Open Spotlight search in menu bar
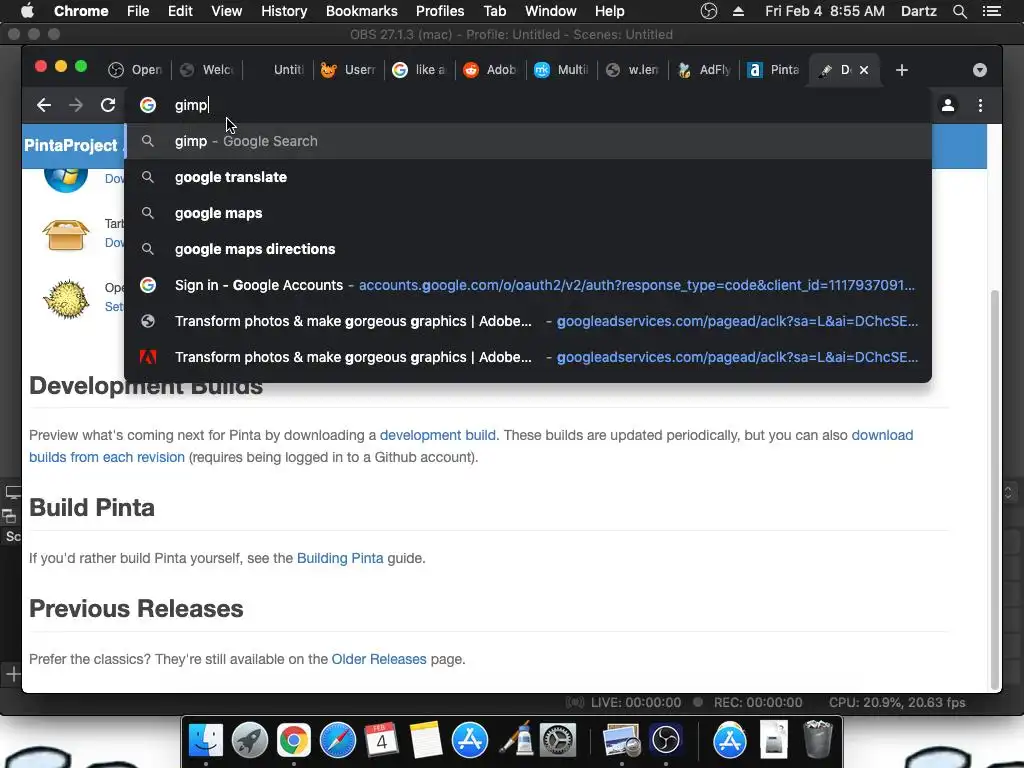This screenshot has height=768, width=1024. [959, 11]
